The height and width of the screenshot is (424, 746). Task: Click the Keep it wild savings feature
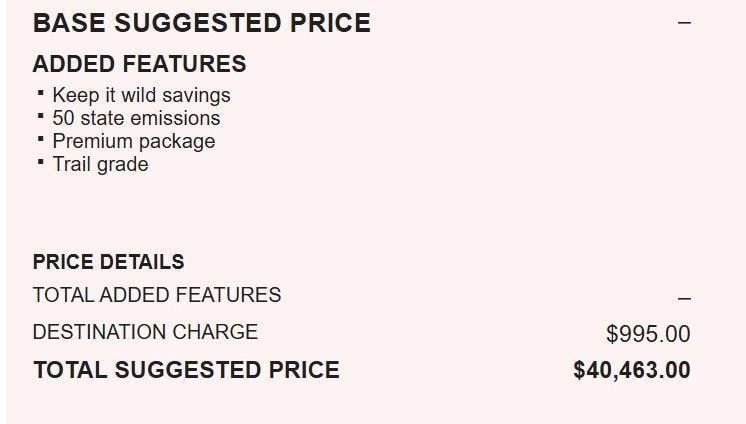point(141,96)
